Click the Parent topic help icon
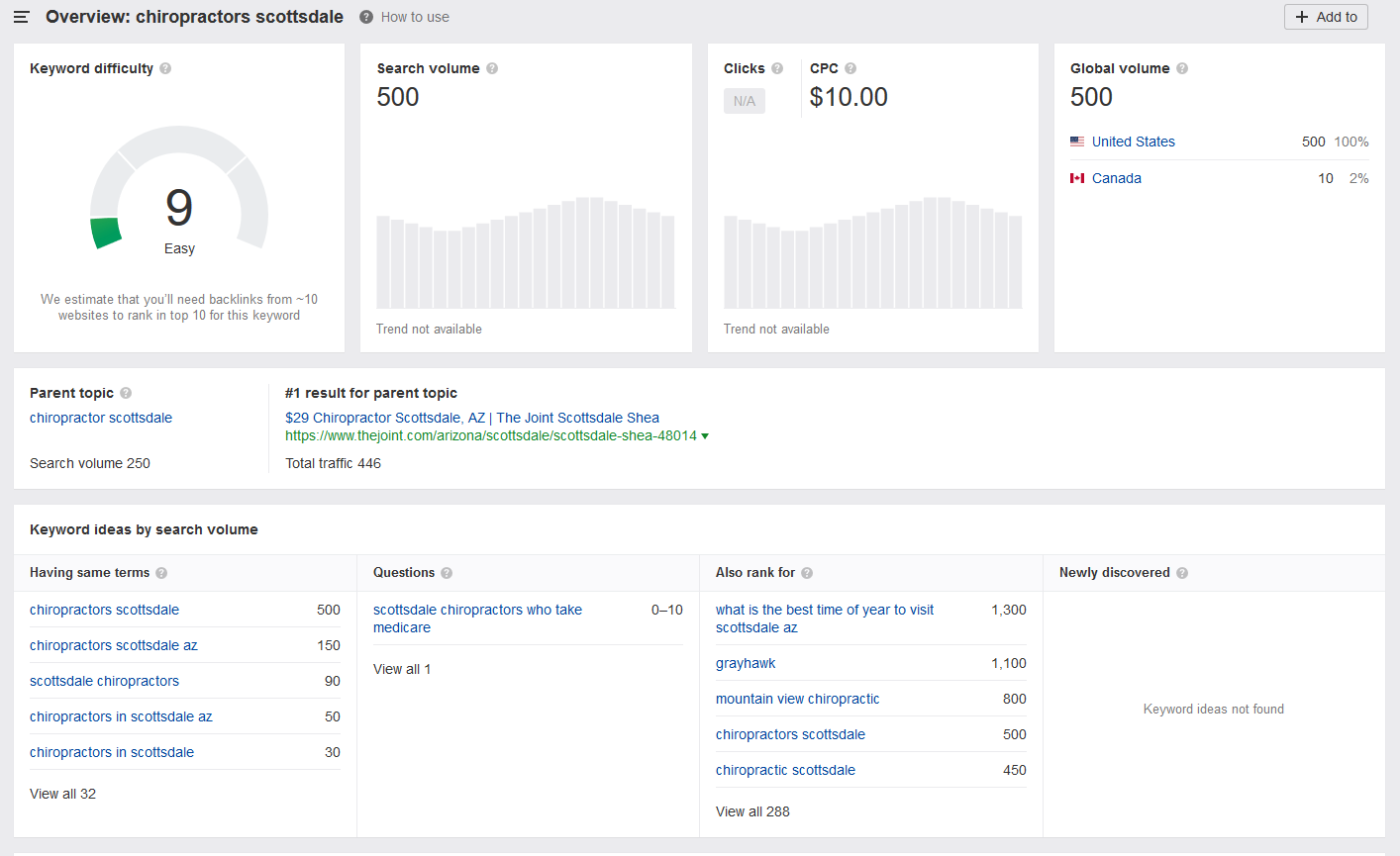Viewport: 1400px width, 856px height. tap(127, 393)
